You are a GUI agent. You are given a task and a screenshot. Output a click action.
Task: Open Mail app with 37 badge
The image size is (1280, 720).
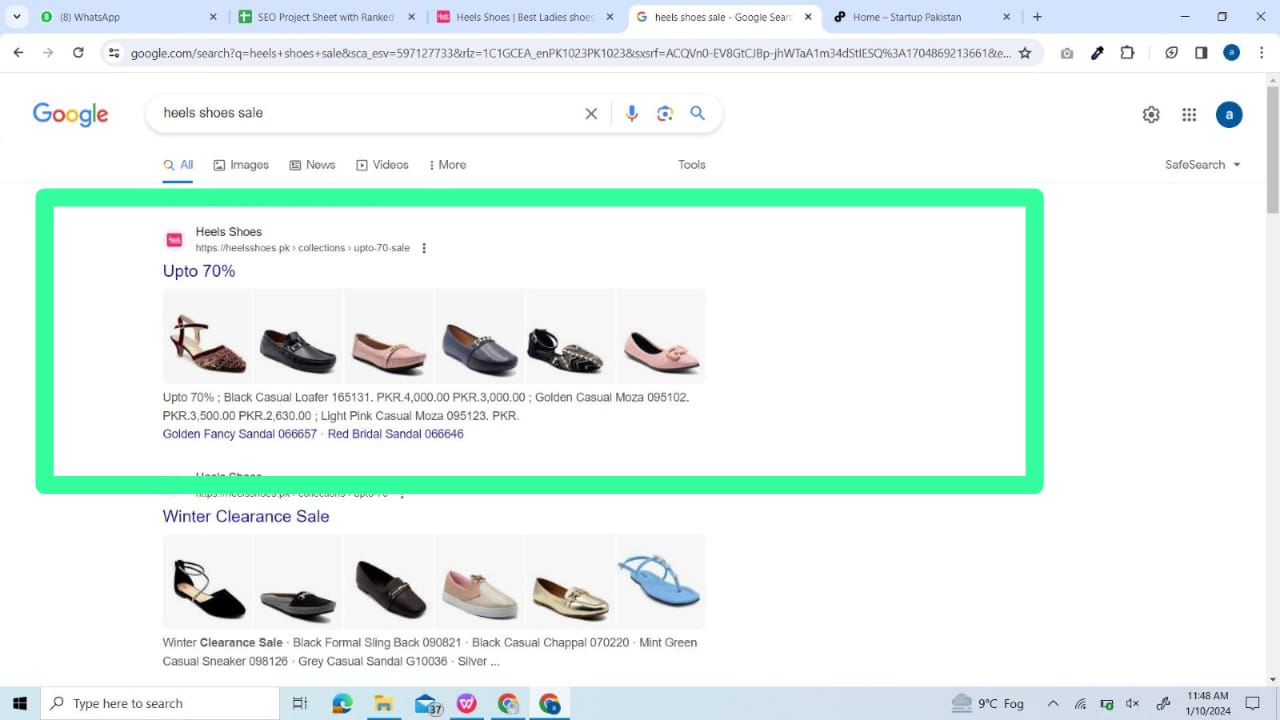point(427,704)
